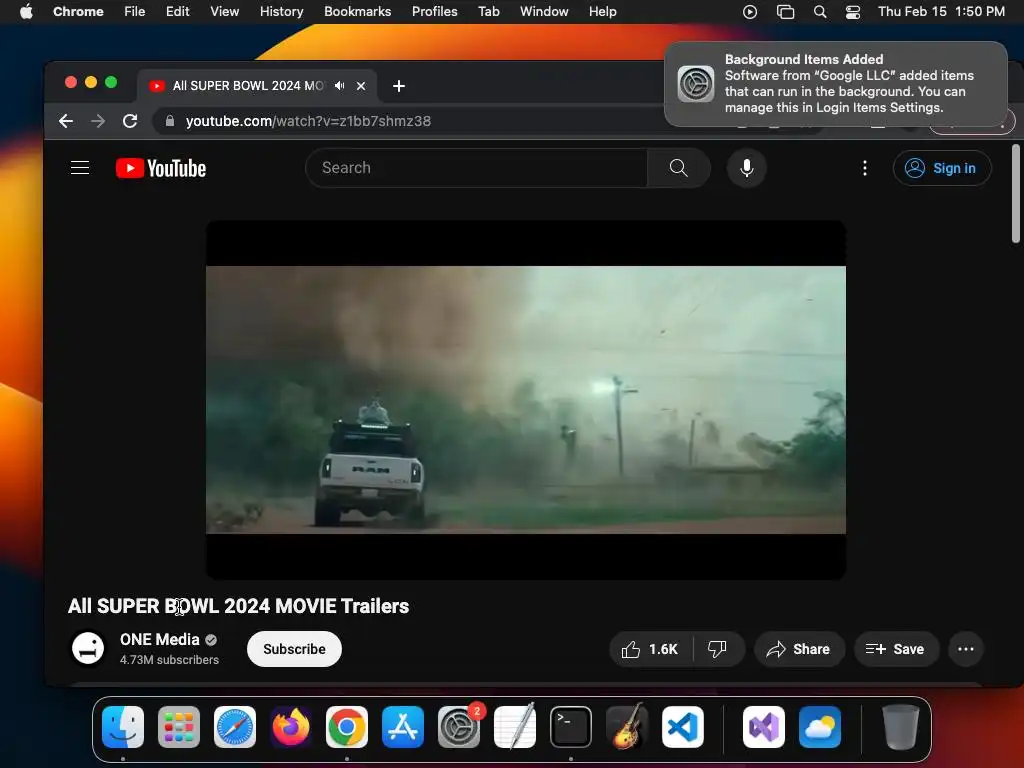This screenshot has height=768, width=1024.
Task: Open System Settings from the Dock
Action: tap(459, 727)
